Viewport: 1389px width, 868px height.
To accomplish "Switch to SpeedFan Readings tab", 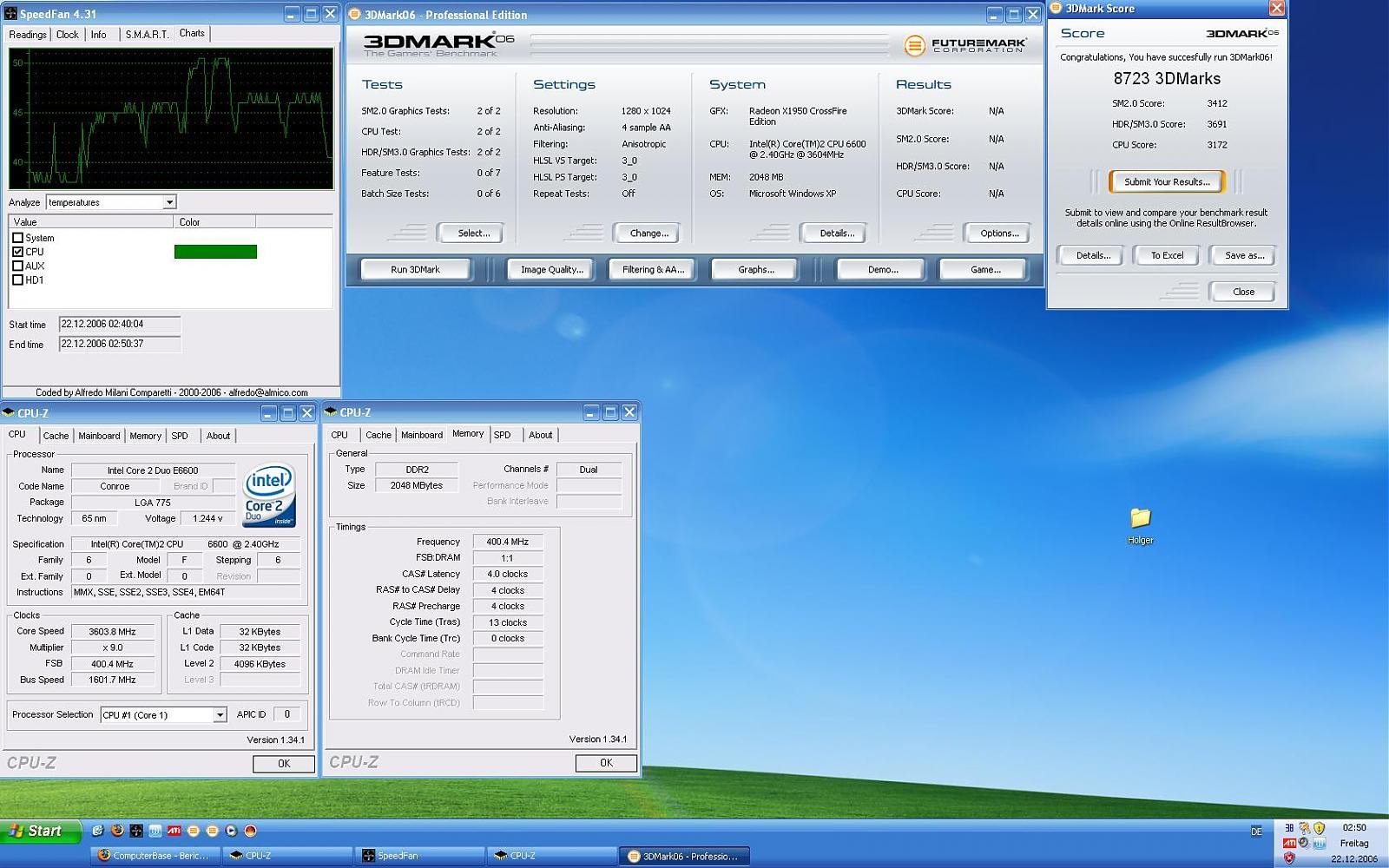I will point(28,35).
